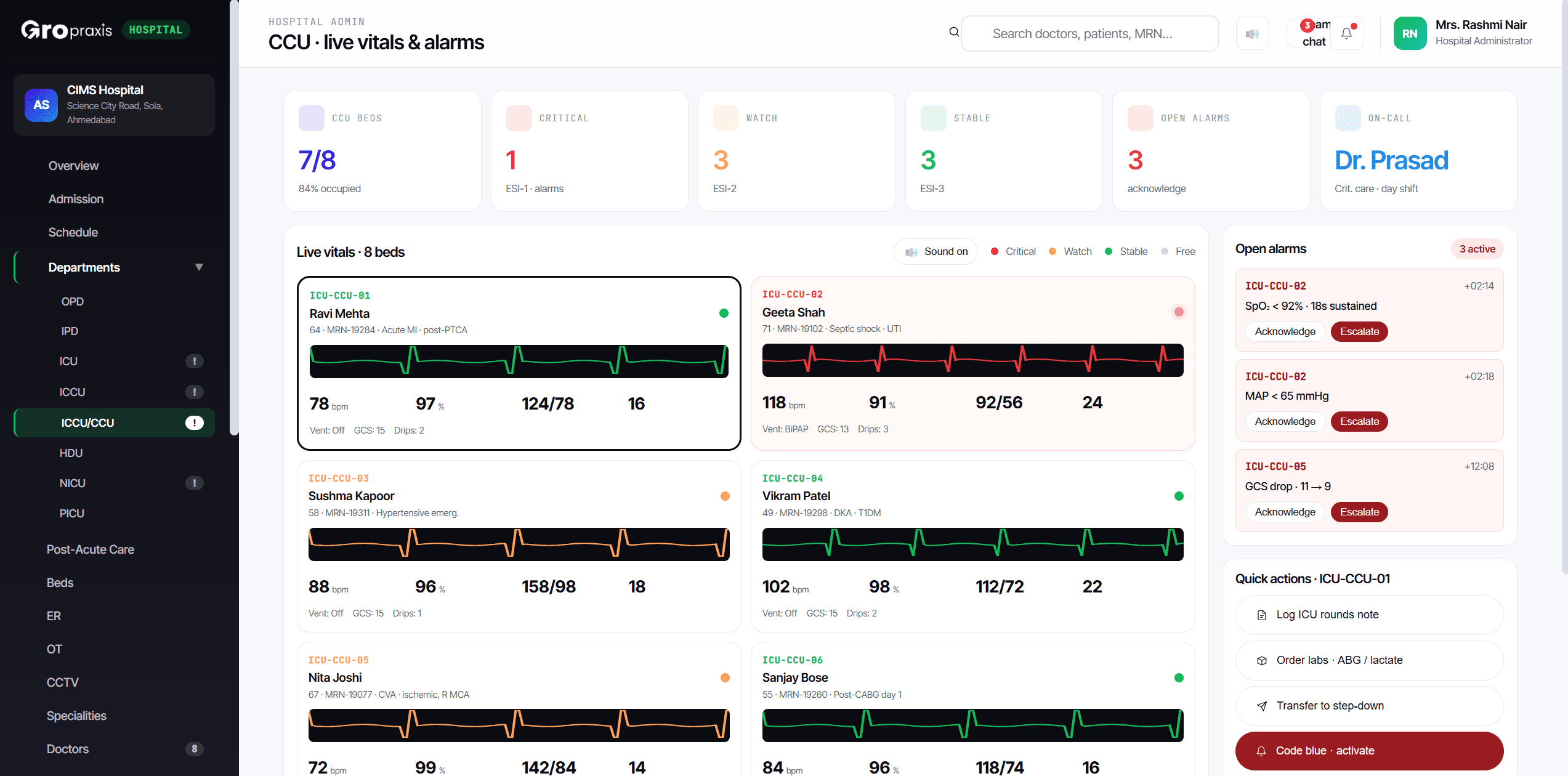Click the Doctors count badge 8
1568x776 pixels.
pos(195,749)
